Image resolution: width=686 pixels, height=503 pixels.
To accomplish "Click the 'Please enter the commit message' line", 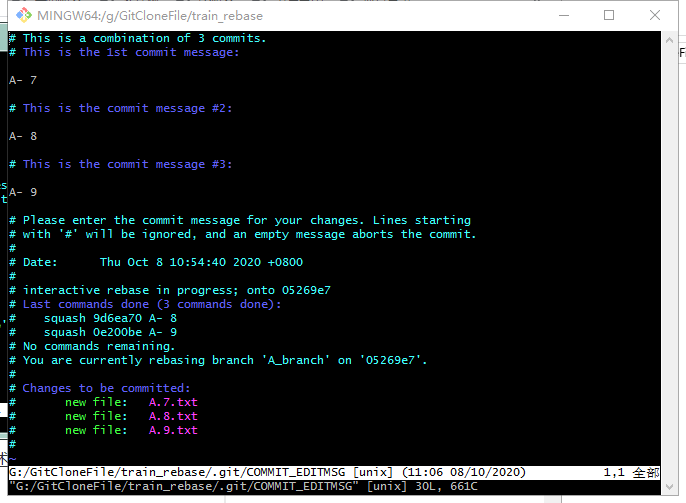I will coord(240,220).
